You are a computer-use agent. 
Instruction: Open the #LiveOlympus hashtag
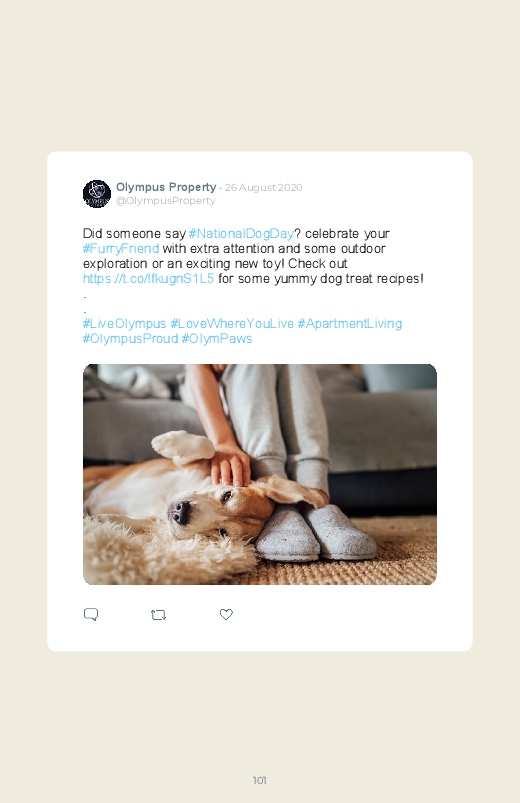coord(124,324)
